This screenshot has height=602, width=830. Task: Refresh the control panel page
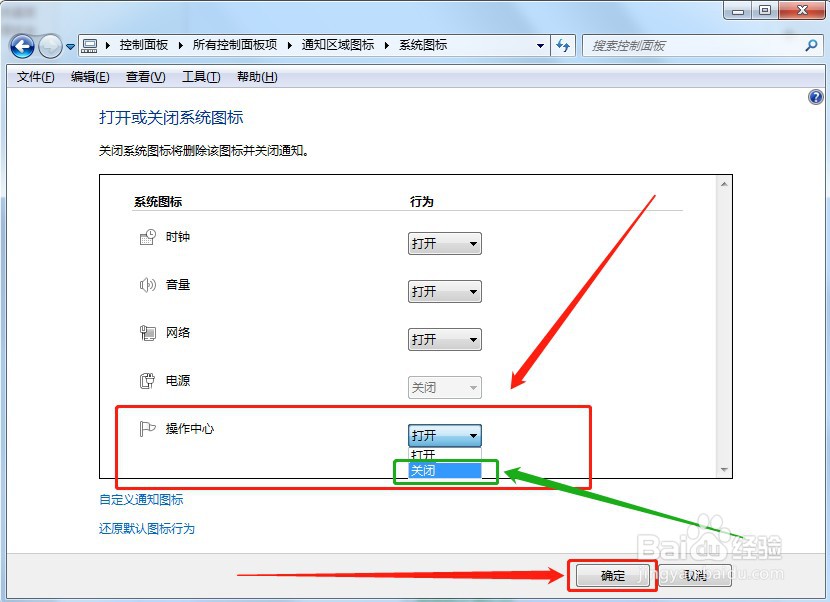[563, 46]
